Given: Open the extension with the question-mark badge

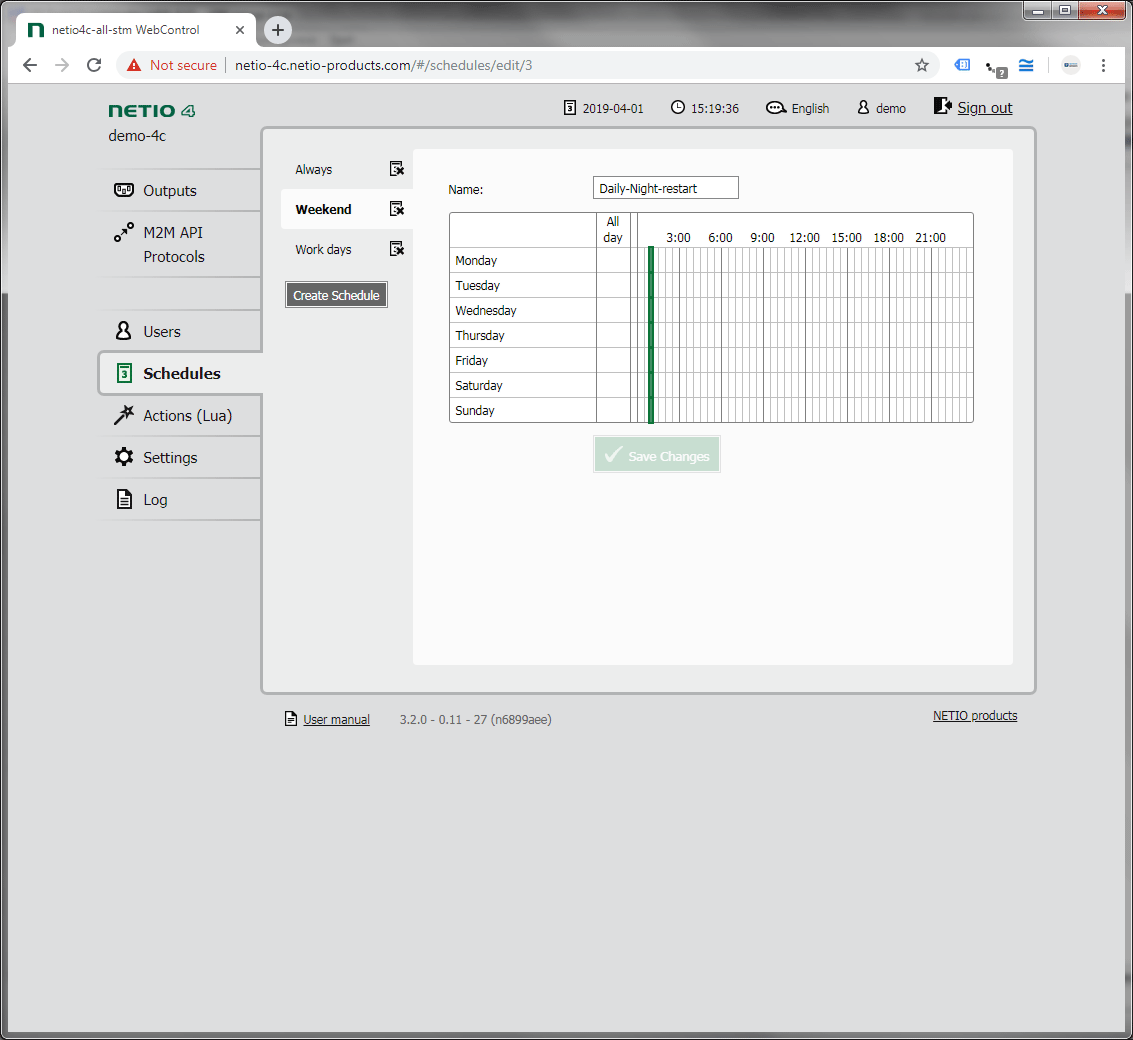Looking at the screenshot, I should tap(996, 67).
